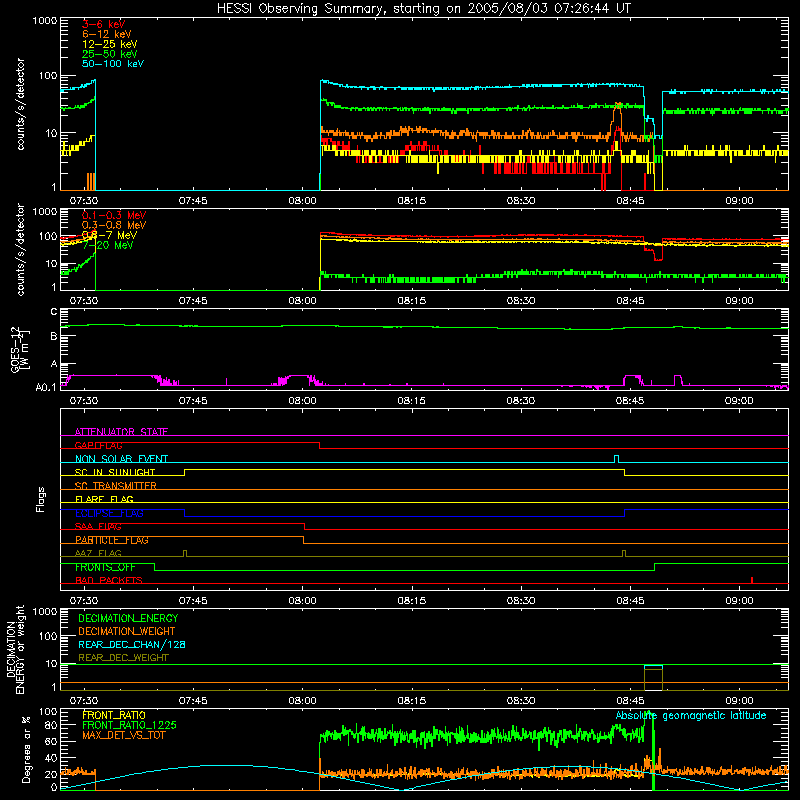Image resolution: width=800 pixels, height=800 pixels.
Task: Click the 7-20 MeV legend label
Action: [x=108, y=245]
